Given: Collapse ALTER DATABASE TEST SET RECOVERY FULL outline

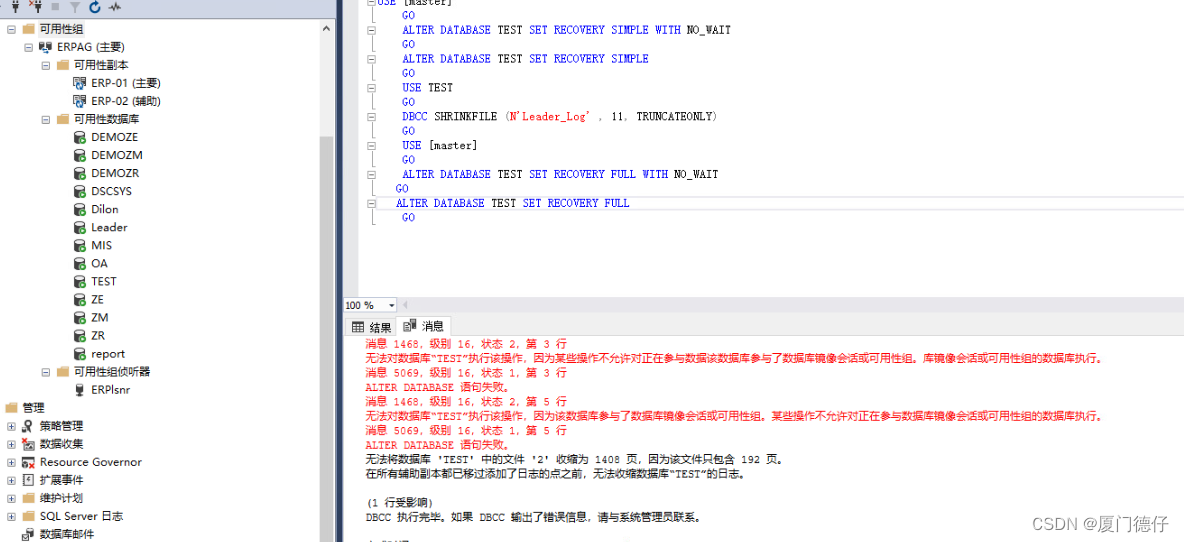Looking at the screenshot, I should (x=371, y=204).
